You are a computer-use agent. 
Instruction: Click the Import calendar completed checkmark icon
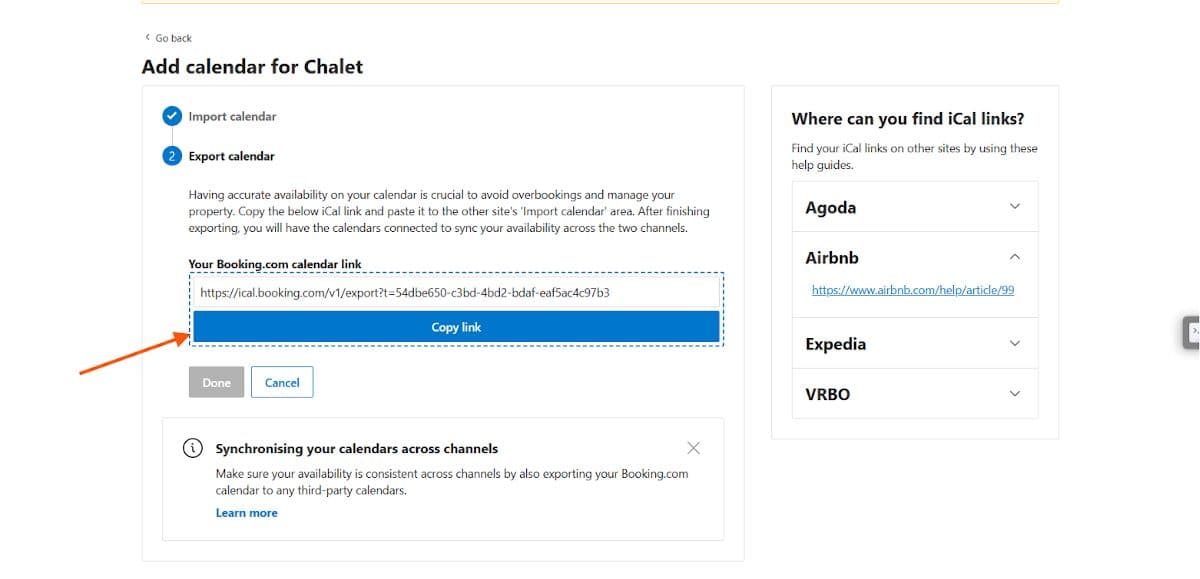tap(172, 116)
